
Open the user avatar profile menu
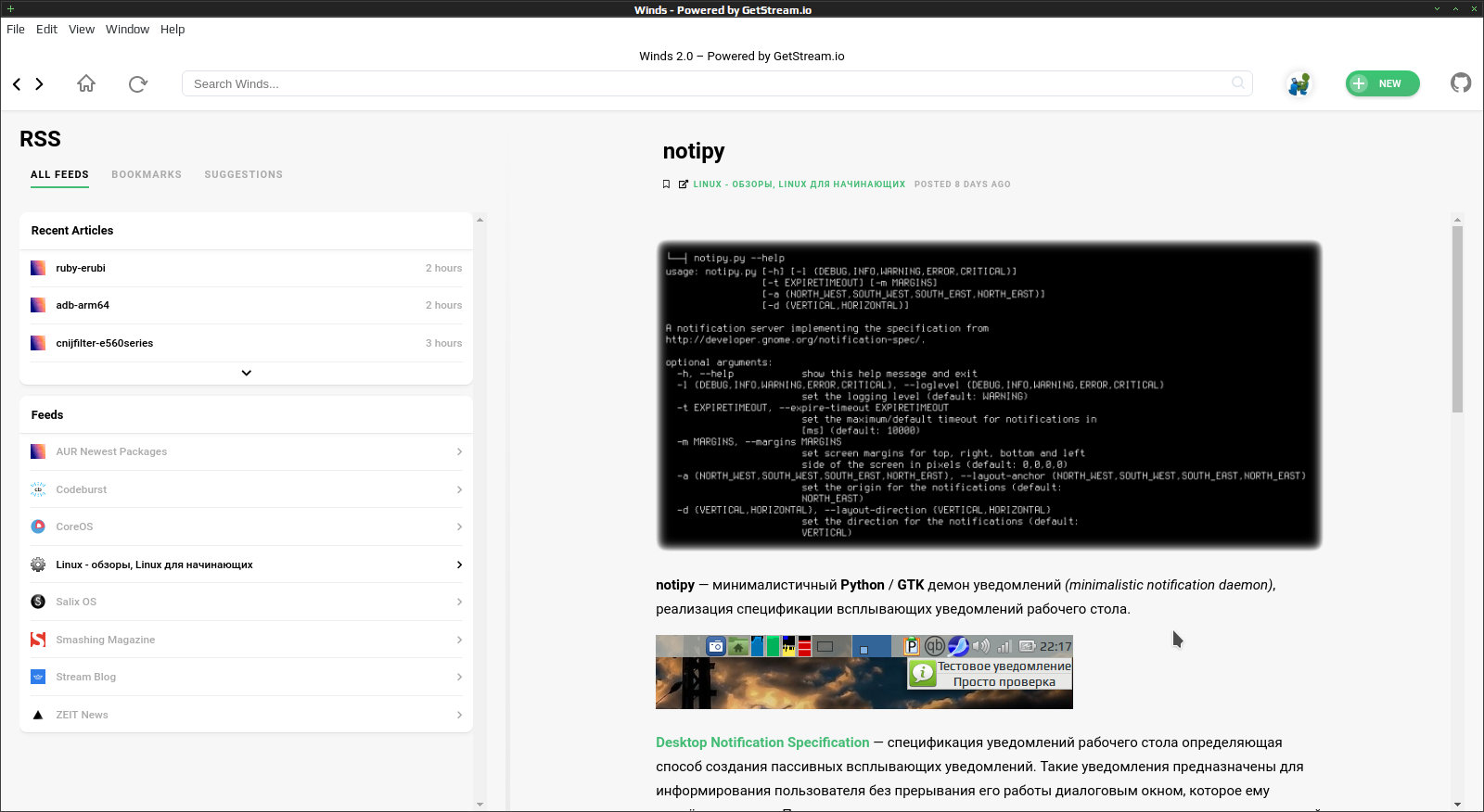click(1299, 83)
